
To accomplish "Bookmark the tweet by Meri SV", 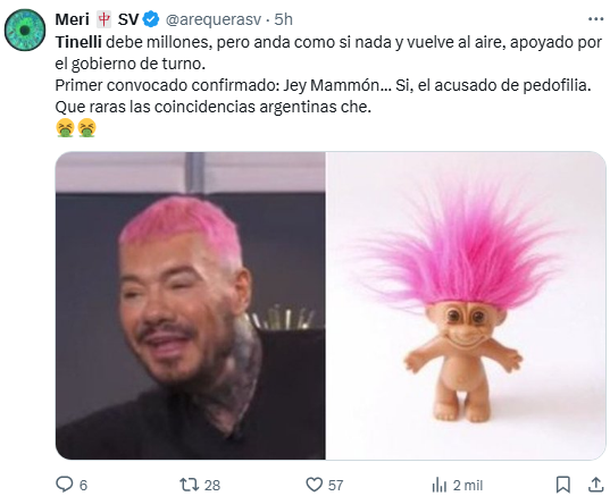I will 563,485.
